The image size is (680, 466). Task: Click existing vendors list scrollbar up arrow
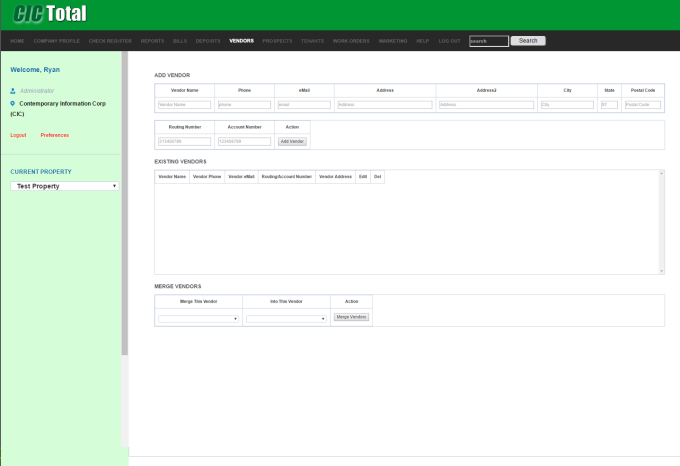[x=661, y=173]
